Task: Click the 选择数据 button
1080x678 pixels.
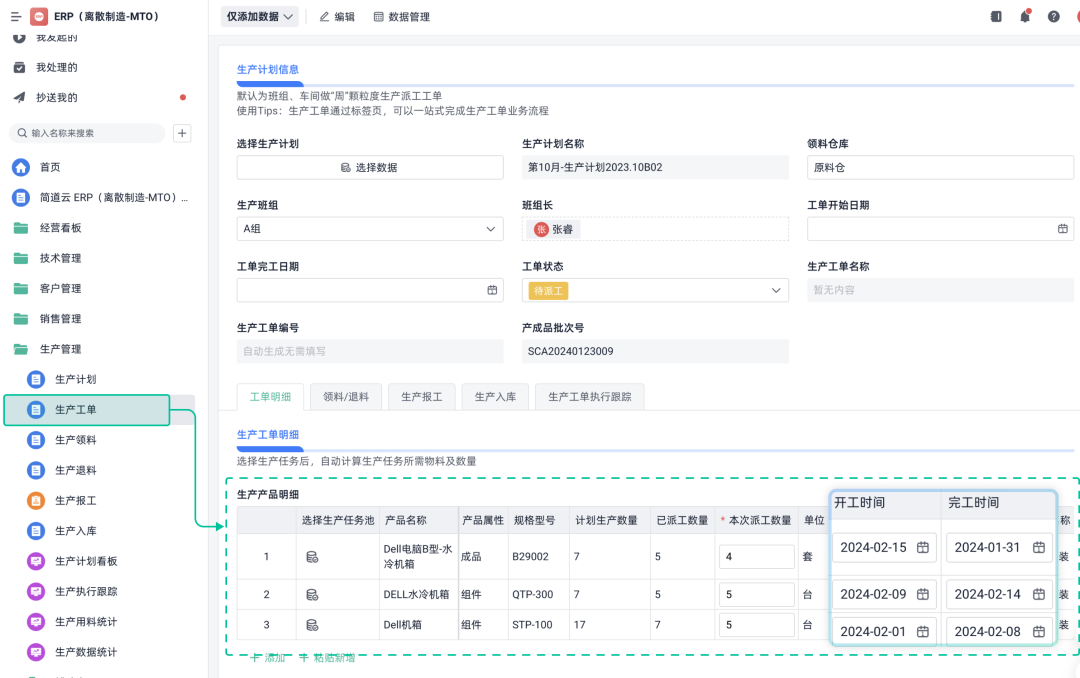Action: (x=369, y=167)
